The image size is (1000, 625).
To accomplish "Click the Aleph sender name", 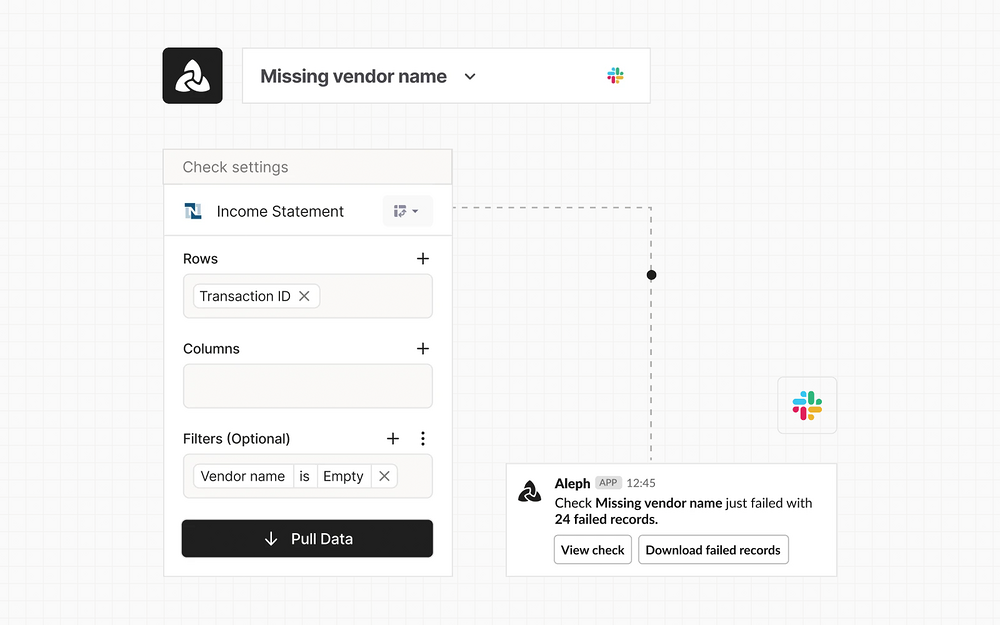I will [x=572, y=483].
